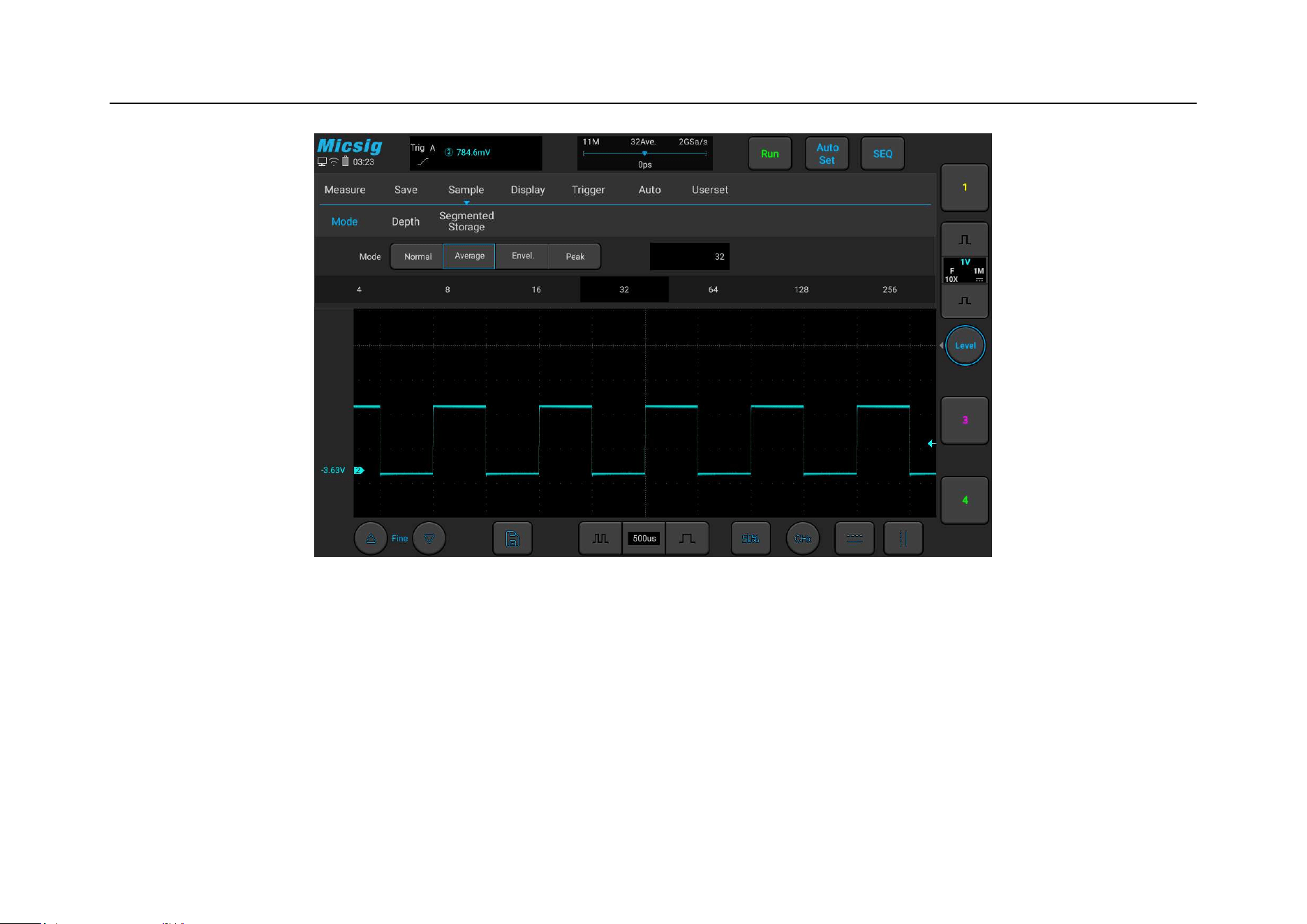Select Average sampling mode

click(469, 256)
